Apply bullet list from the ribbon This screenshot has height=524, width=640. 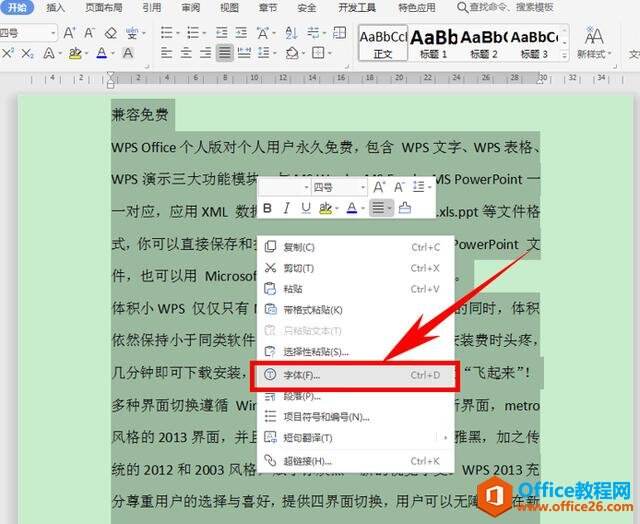[167, 33]
